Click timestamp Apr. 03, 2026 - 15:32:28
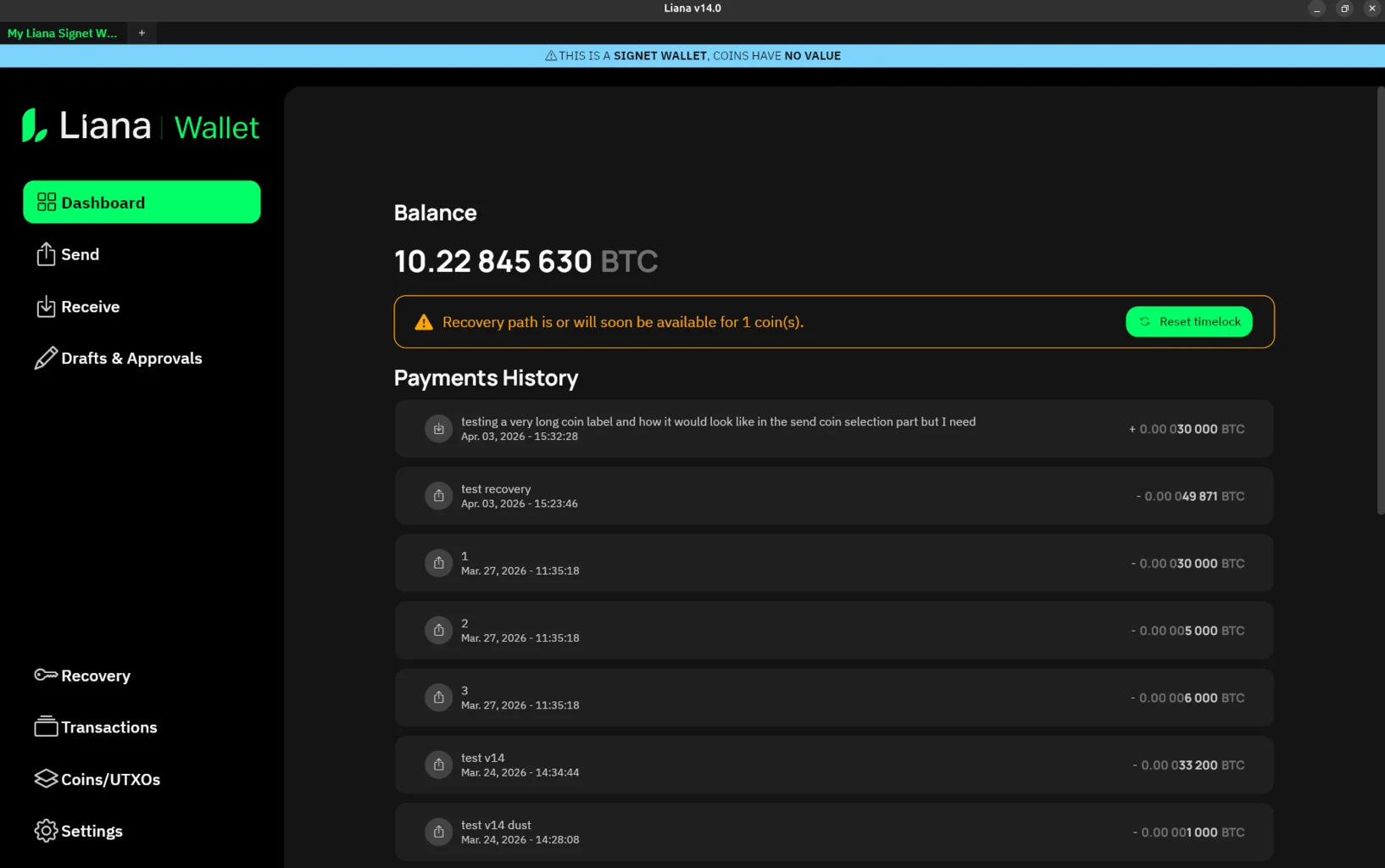 [x=520, y=437]
